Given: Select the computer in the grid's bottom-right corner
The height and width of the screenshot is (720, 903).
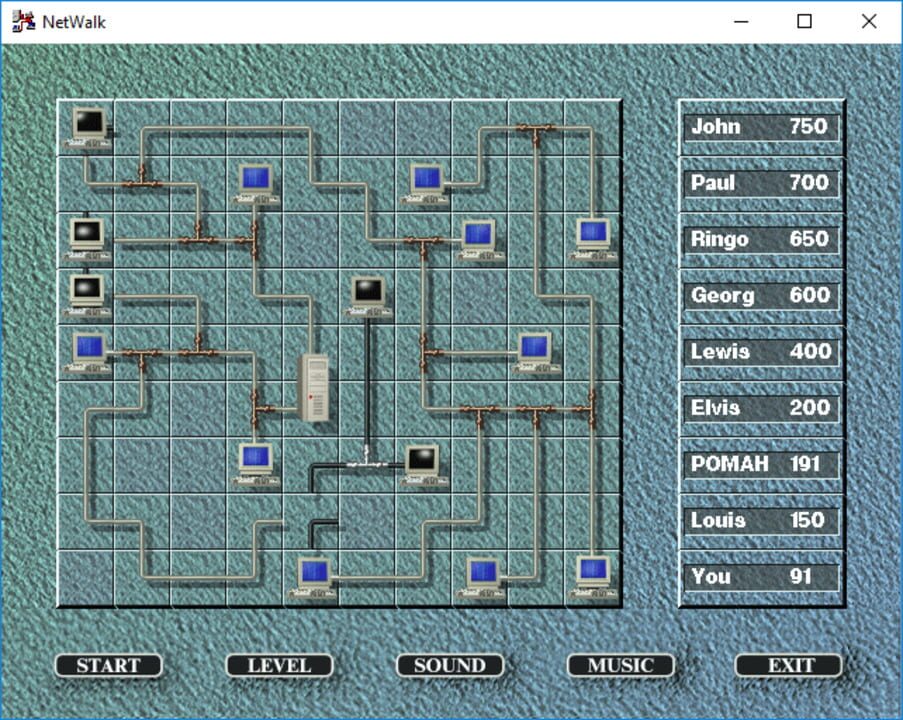Looking at the screenshot, I should coord(593,573).
